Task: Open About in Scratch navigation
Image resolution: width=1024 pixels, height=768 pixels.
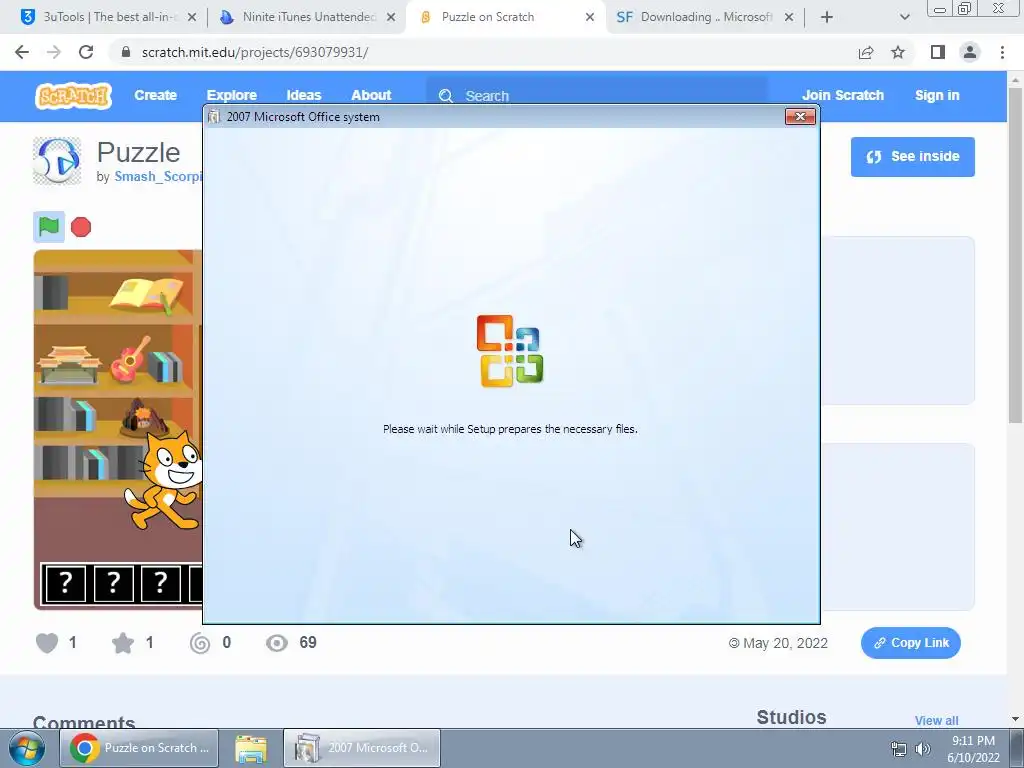Action: click(x=371, y=95)
